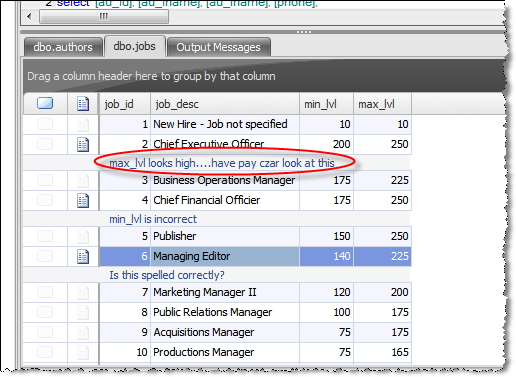The height and width of the screenshot is (377, 516).
Task: Check the row selector for Business Operations Manager
Action: (45, 180)
